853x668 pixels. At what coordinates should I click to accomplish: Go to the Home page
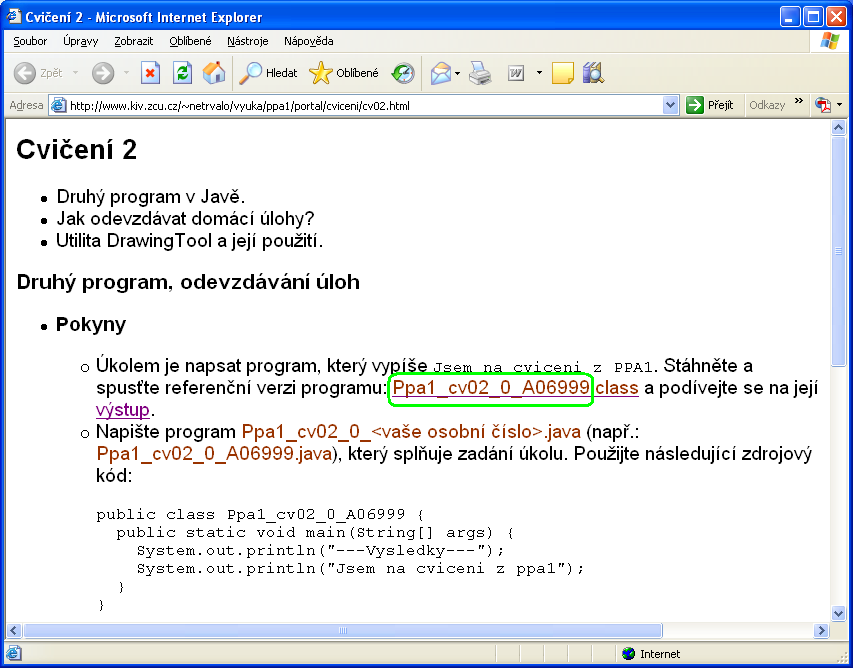[x=214, y=73]
